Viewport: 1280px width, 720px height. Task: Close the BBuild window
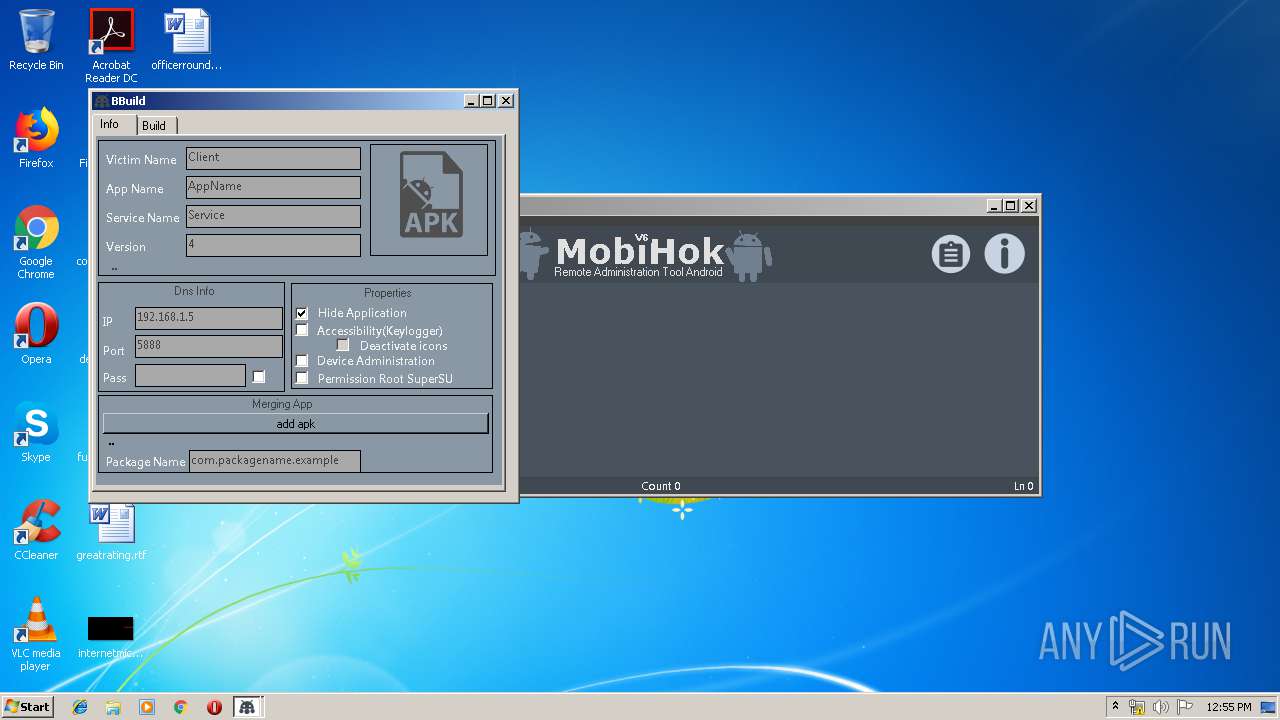tap(506, 101)
